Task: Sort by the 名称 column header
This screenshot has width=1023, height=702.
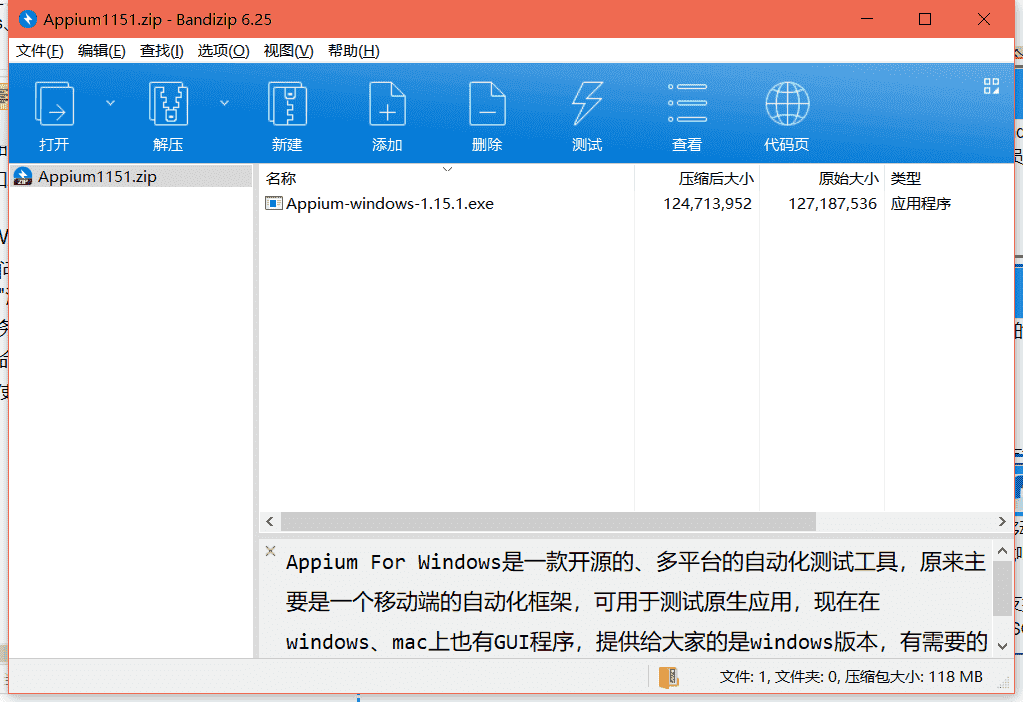Action: pyautogui.click(x=447, y=178)
